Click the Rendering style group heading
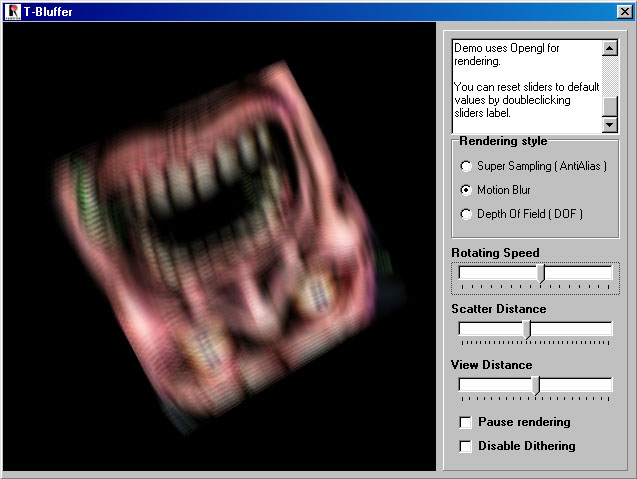Image resolution: width=637 pixels, height=479 pixels. [x=503, y=141]
